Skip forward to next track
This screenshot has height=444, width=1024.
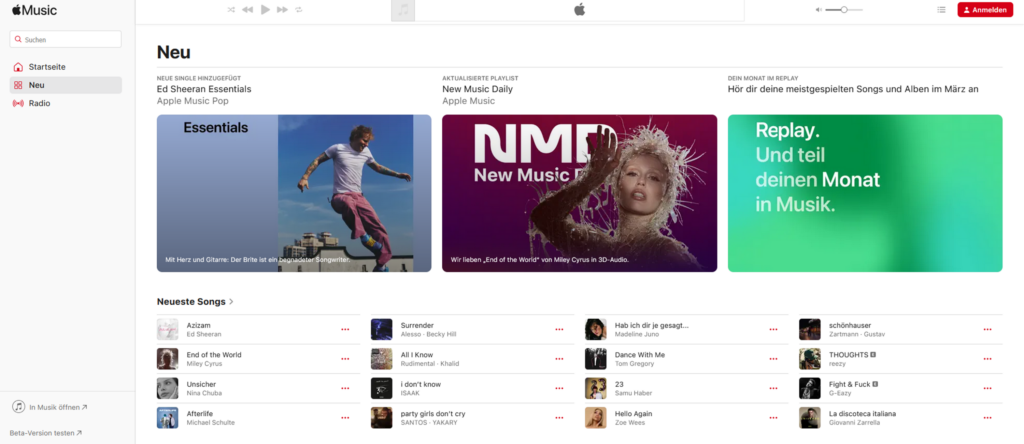pyautogui.click(x=282, y=10)
